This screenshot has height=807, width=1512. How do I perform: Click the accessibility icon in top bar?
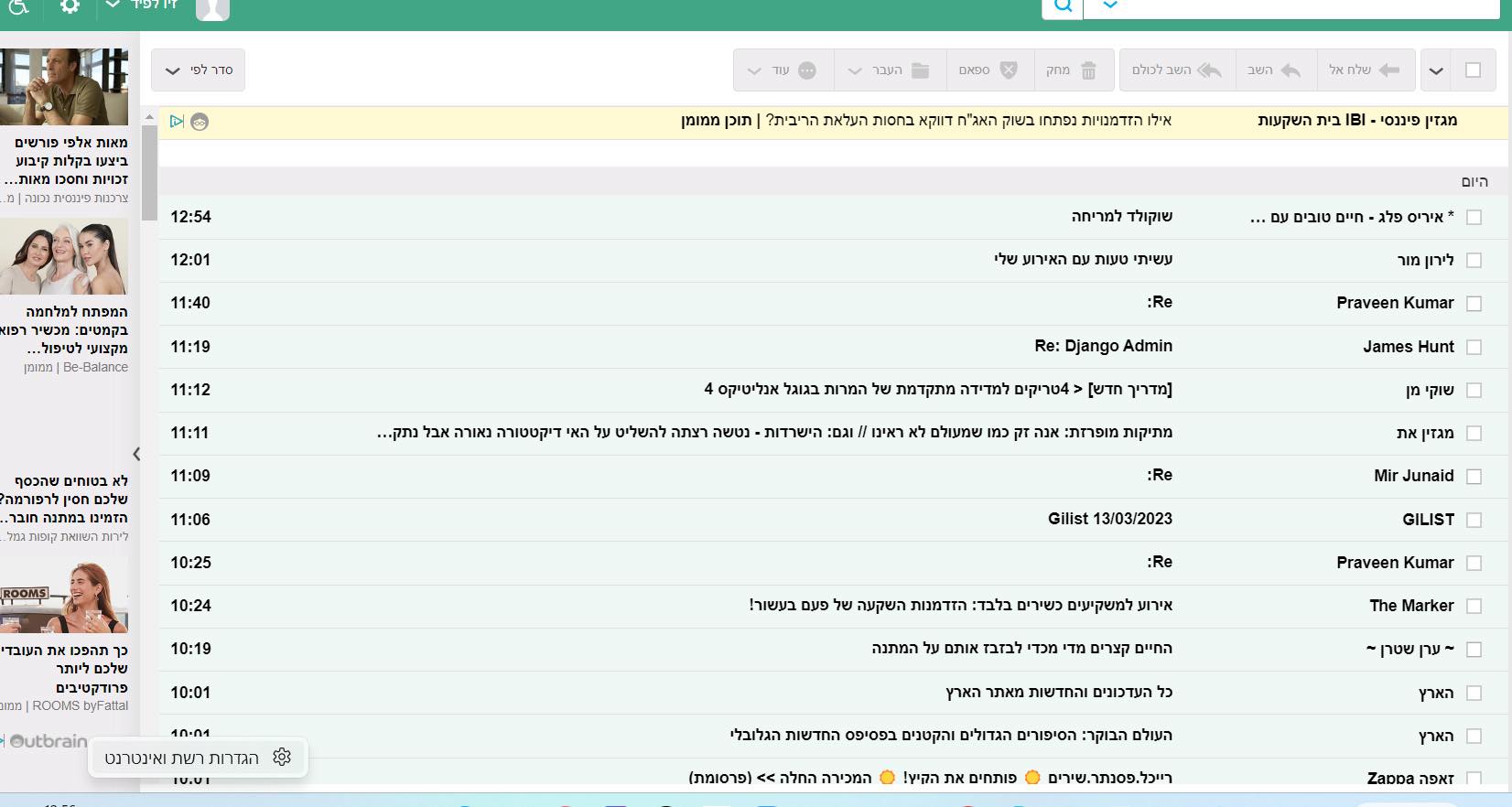tap(19, 7)
